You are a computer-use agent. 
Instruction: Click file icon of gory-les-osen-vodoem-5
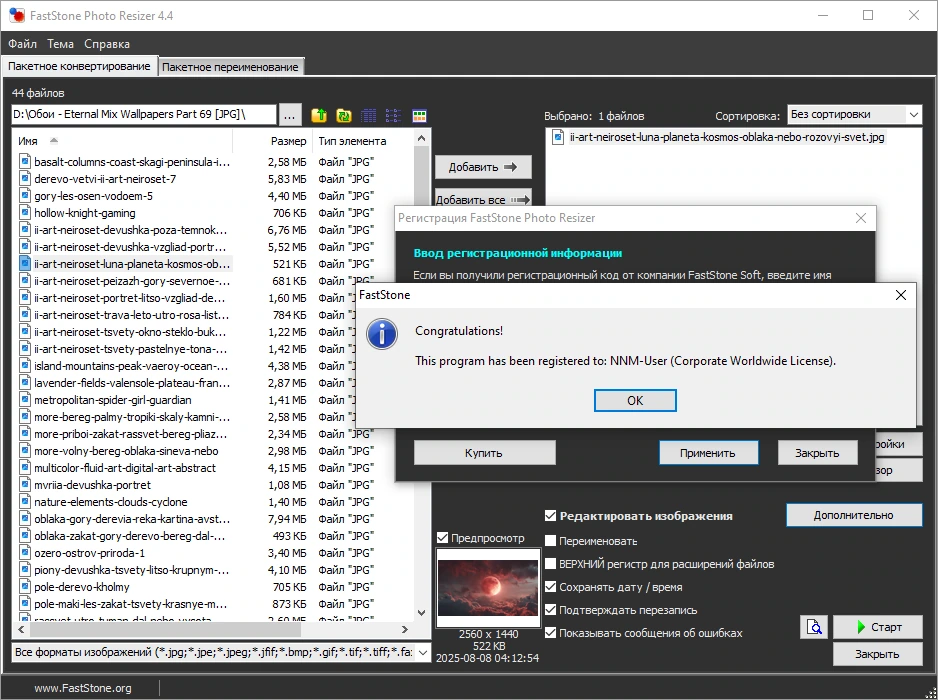point(25,196)
